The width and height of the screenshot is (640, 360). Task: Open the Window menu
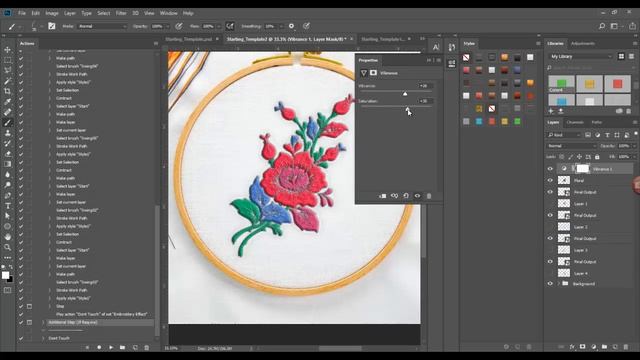(169, 13)
